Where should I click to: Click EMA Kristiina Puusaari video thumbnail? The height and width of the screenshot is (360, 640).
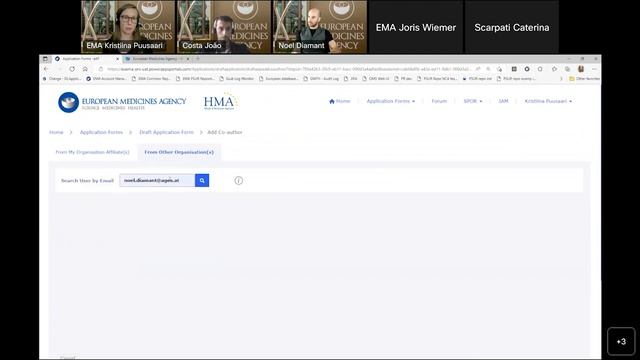[128, 27]
